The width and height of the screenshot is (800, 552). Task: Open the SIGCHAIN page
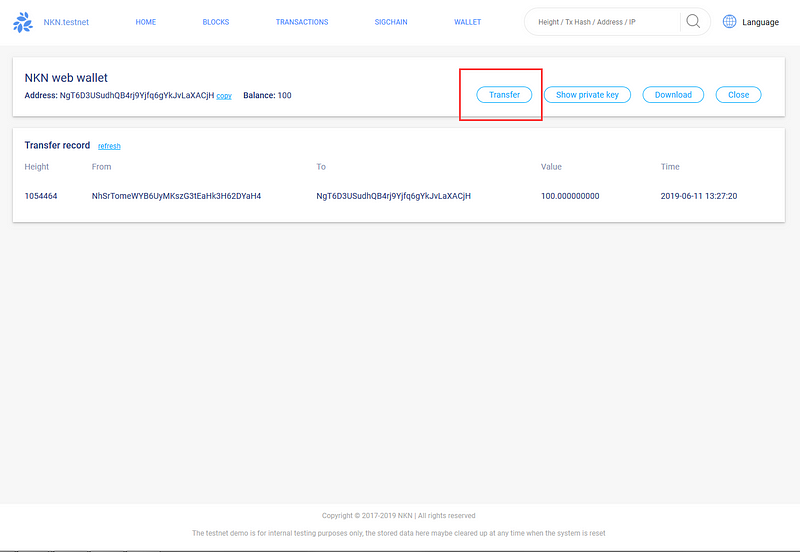(391, 22)
